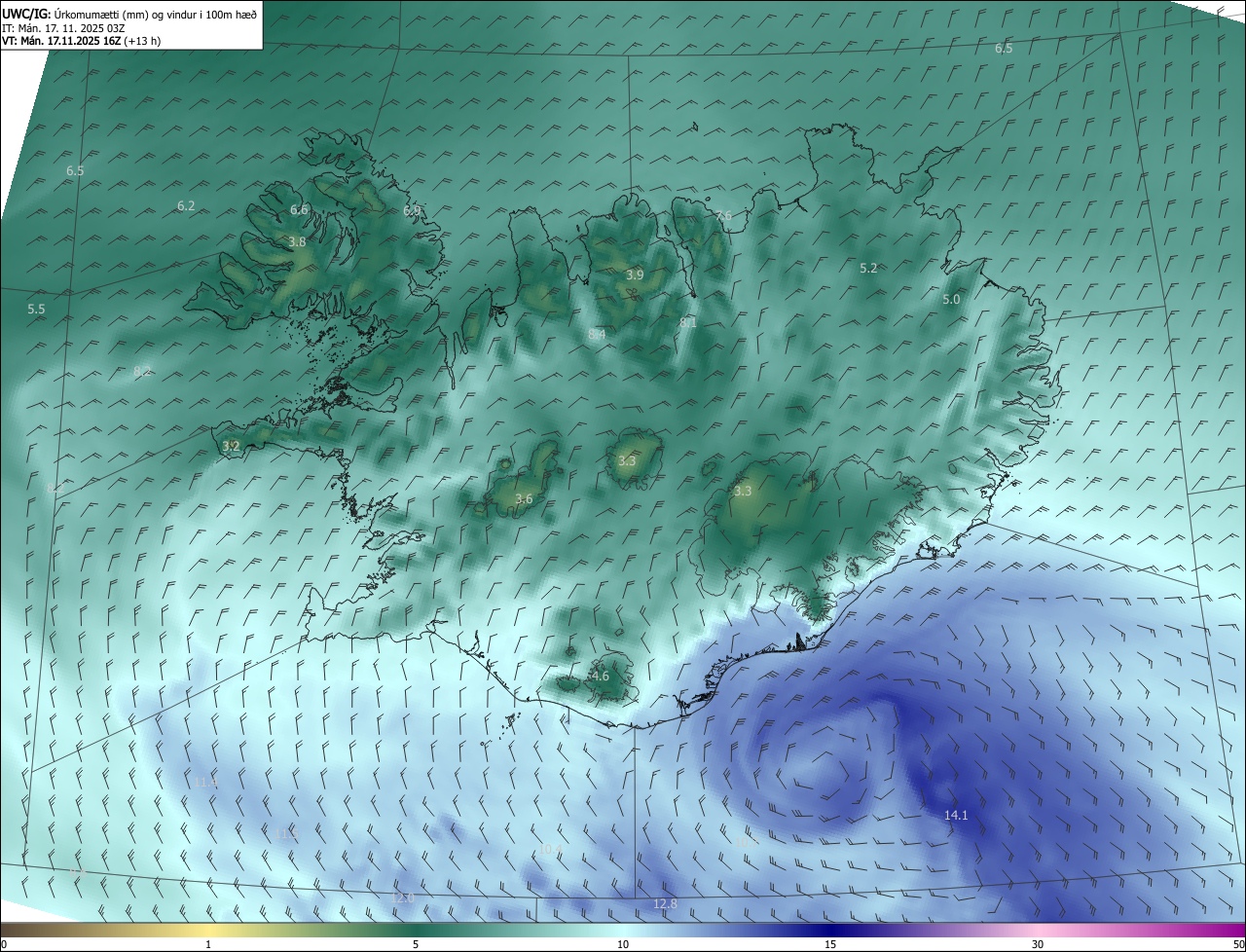Click the 14.1 precipitable water value
The width and height of the screenshot is (1246, 952).
[956, 815]
